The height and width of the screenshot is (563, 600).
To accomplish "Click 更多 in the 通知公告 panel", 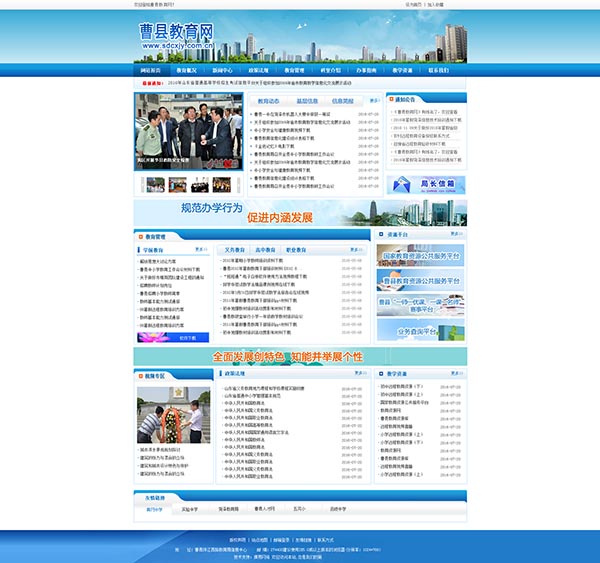I will pyautogui.click(x=456, y=100).
